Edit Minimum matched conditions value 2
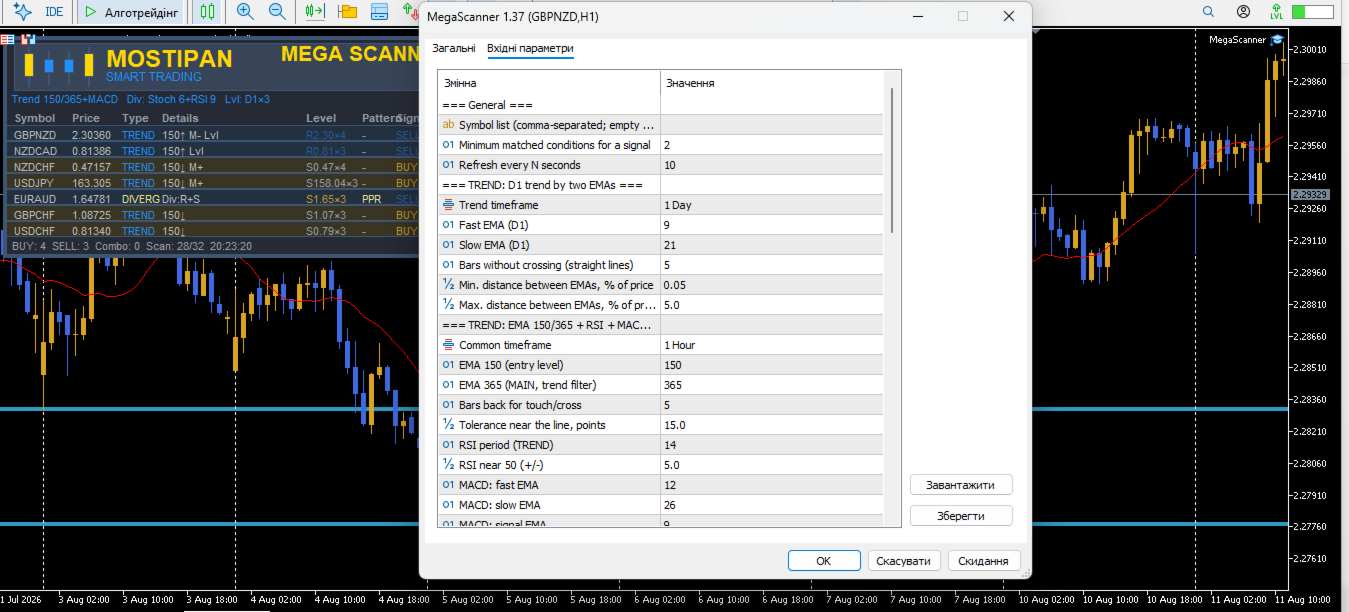This screenshot has width=1349, height=612. tap(771, 145)
